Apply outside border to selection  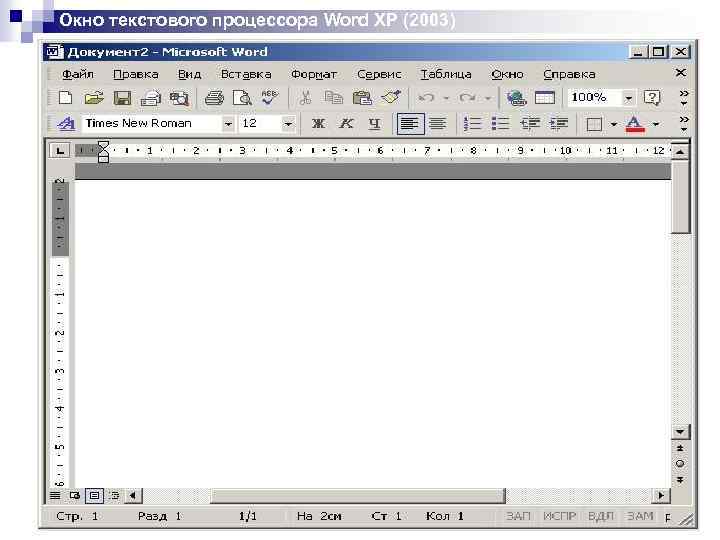594,124
